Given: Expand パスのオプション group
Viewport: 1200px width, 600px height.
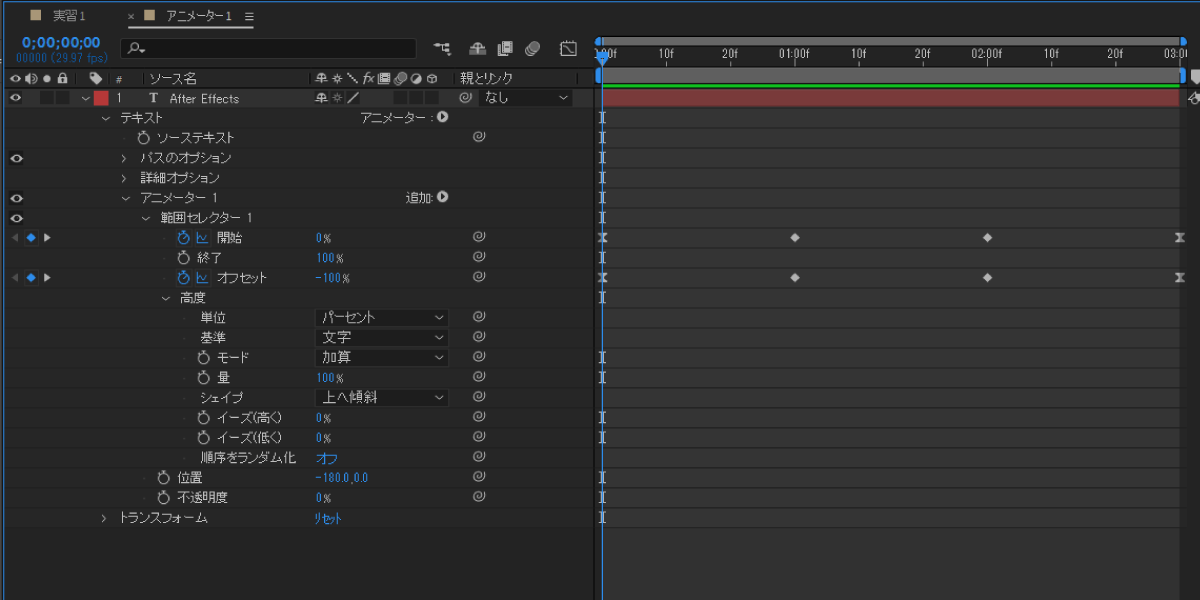Looking at the screenshot, I should (x=125, y=158).
